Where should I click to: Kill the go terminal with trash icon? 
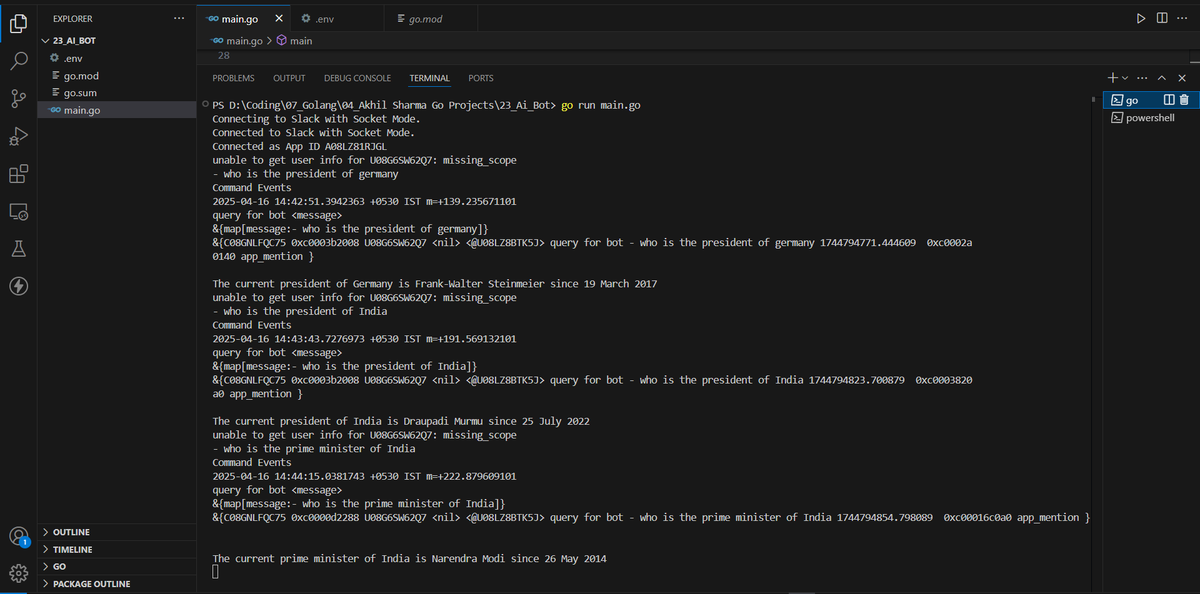tap(1184, 100)
